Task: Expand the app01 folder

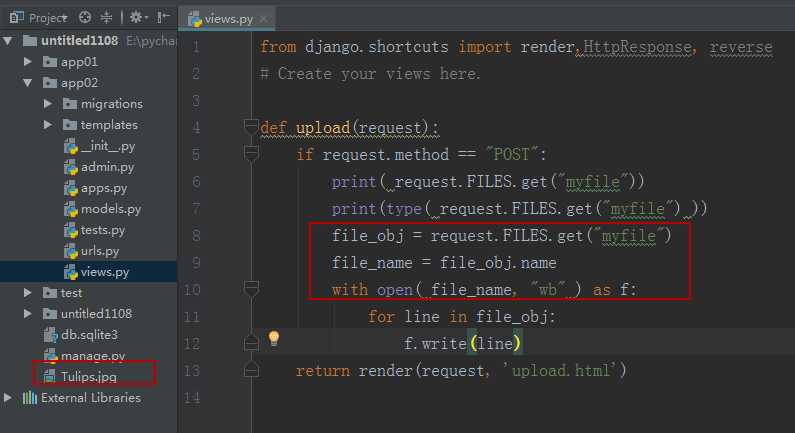Action: point(28,62)
